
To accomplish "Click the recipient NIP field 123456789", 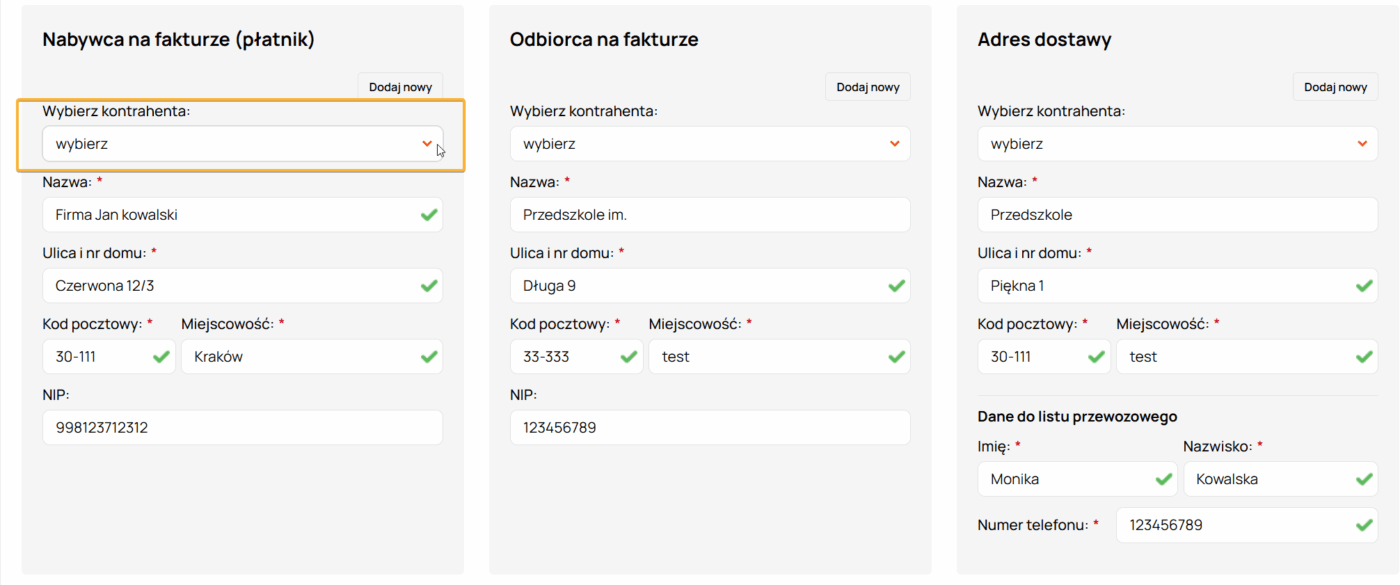I will tap(709, 428).
